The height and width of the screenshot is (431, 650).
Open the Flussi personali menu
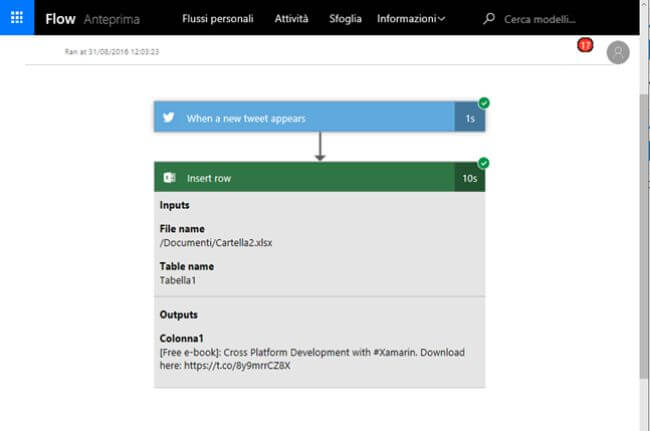tap(218, 19)
